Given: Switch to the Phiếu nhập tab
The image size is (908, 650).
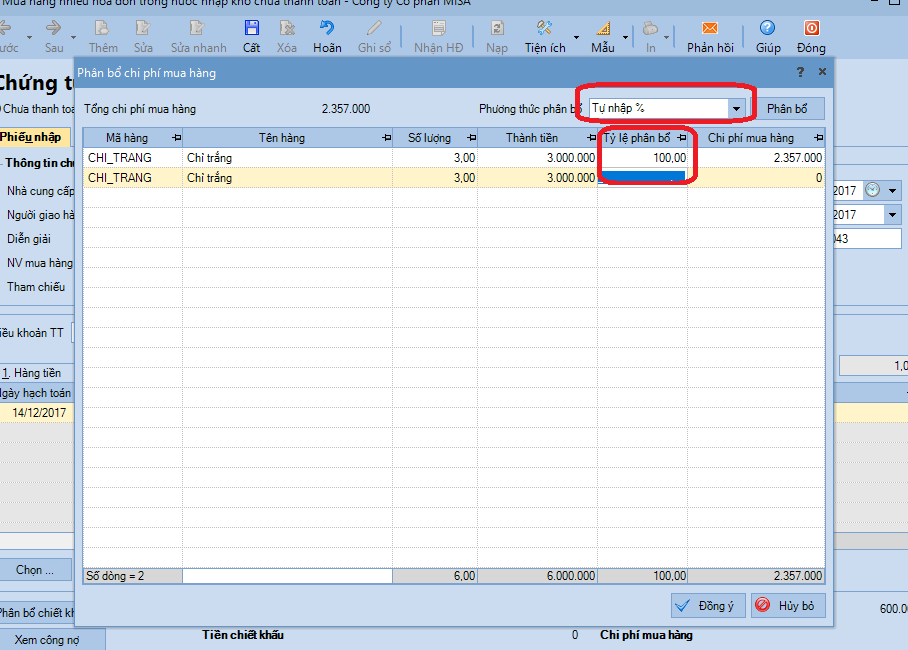Looking at the screenshot, I should [32, 137].
